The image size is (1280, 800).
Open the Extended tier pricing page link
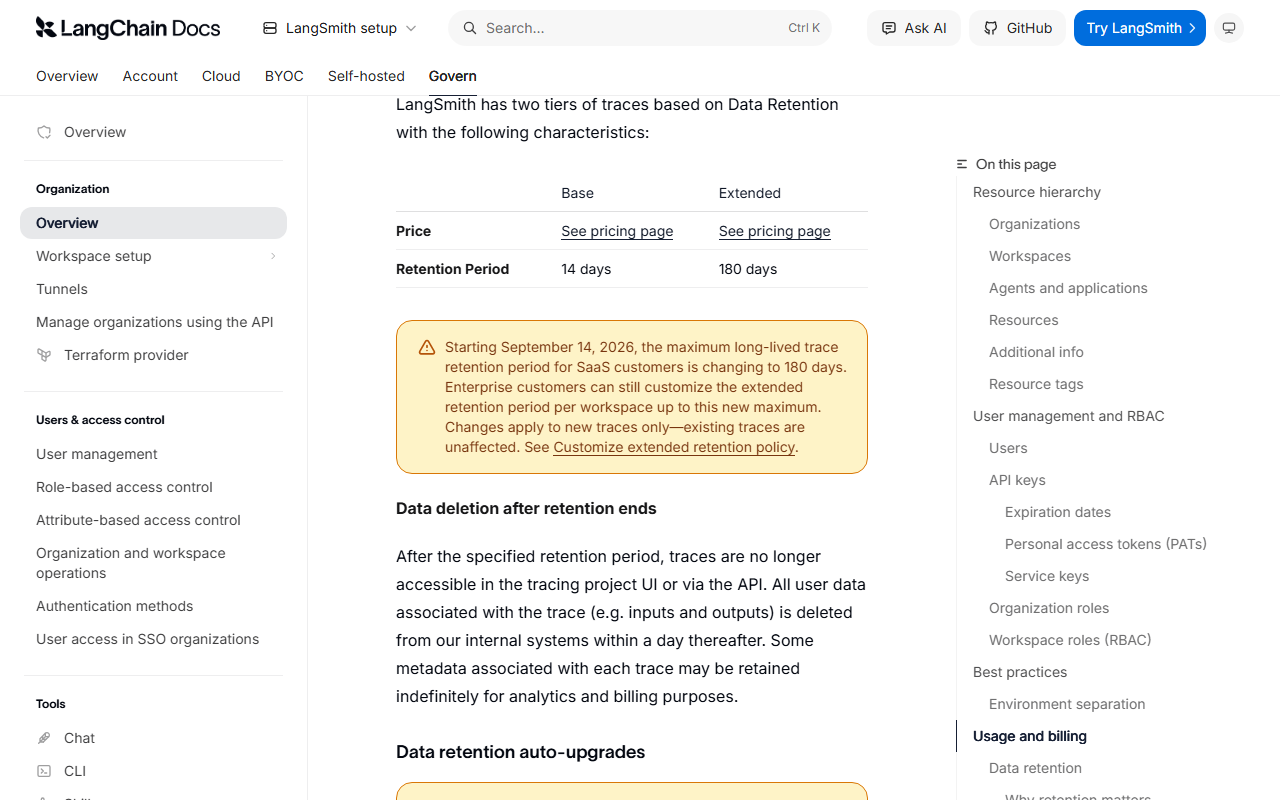pyautogui.click(x=775, y=231)
